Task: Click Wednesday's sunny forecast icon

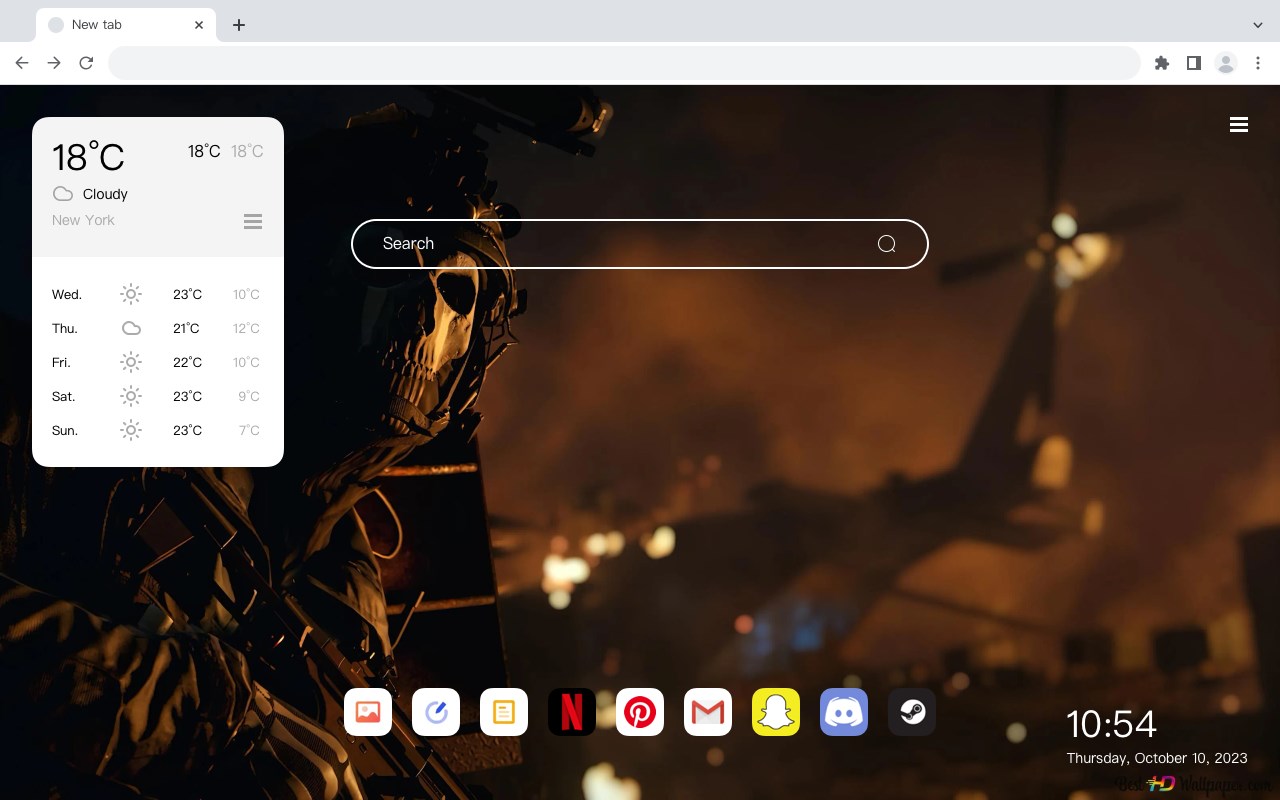Action: (131, 294)
